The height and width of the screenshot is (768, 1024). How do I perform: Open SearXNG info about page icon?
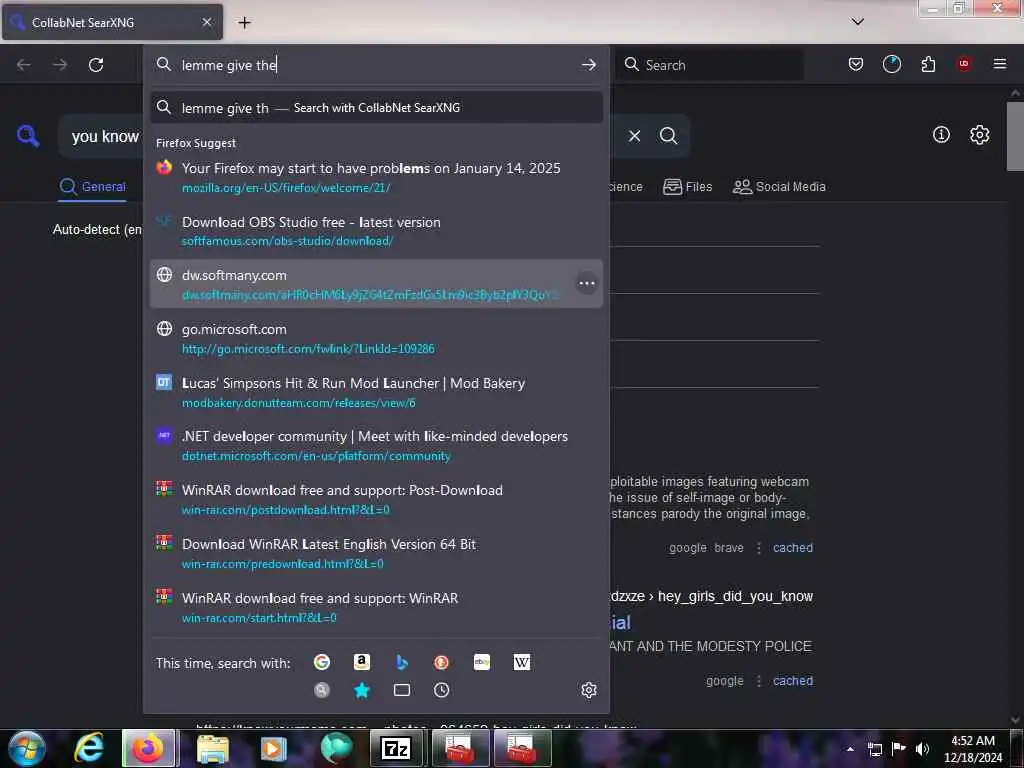pos(941,135)
